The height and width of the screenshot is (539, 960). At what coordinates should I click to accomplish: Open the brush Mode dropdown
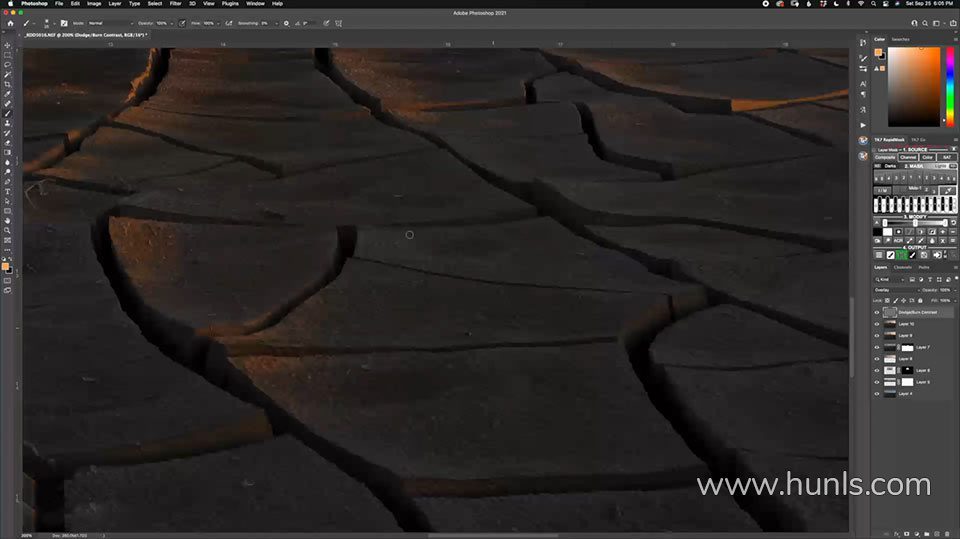(x=110, y=23)
